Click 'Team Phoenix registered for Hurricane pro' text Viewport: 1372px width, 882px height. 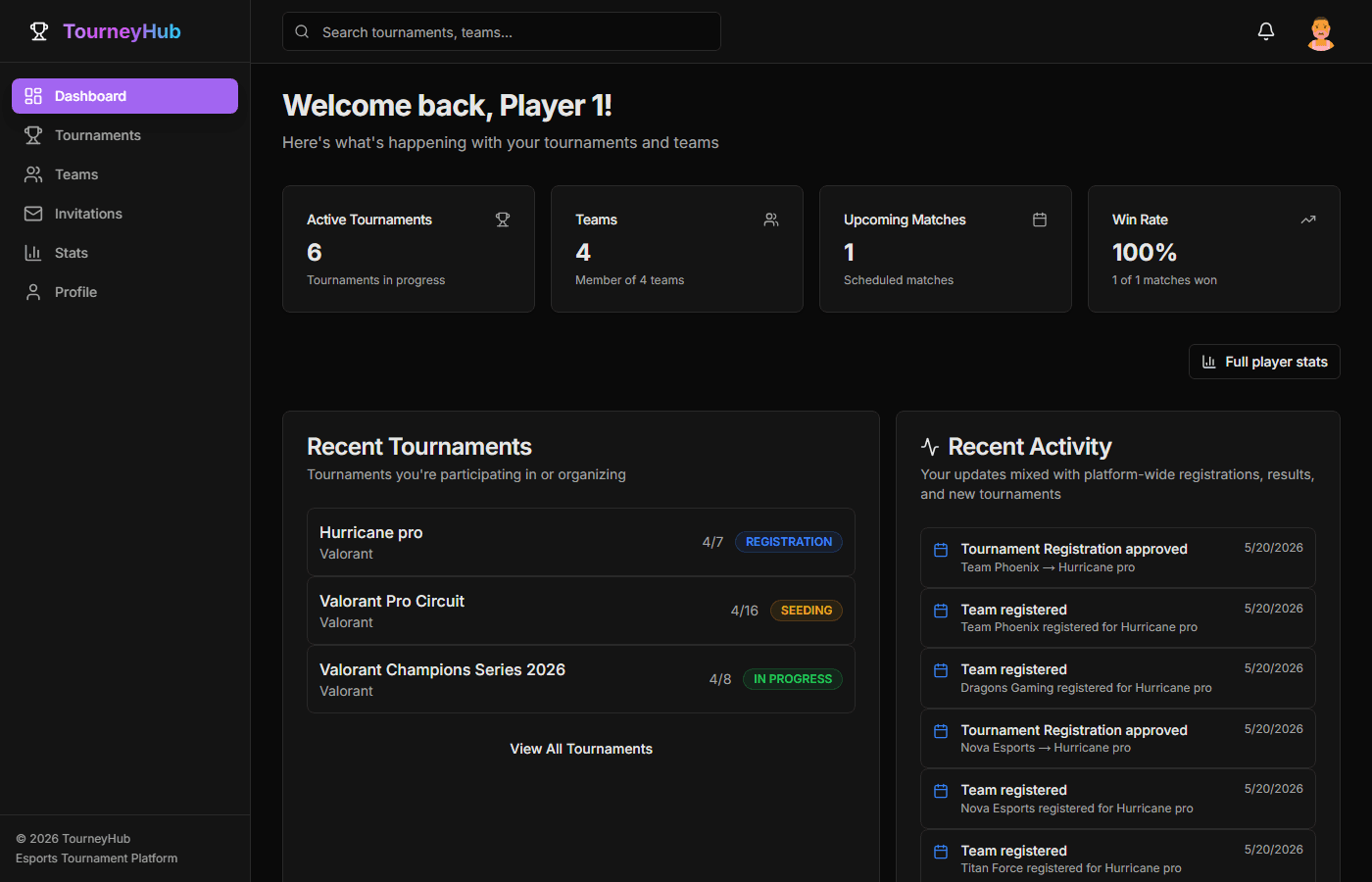(x=1079, y=627)
